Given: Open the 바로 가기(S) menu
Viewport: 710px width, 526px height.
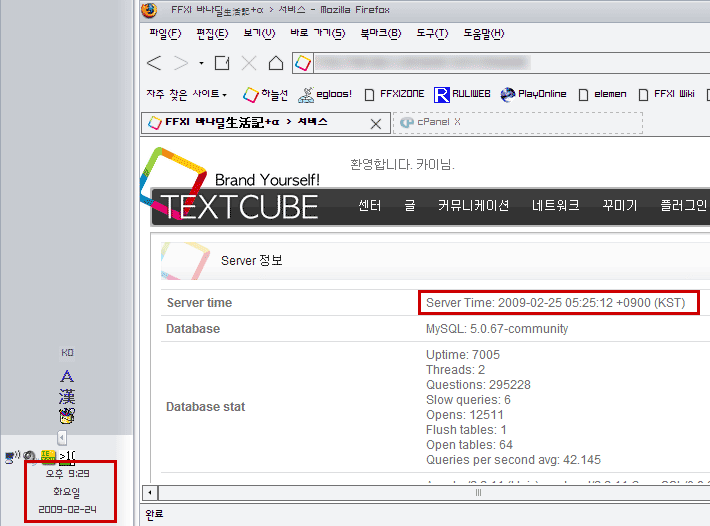Looking at the screenshot, I should pyautogui.click(x=317, y=33).
